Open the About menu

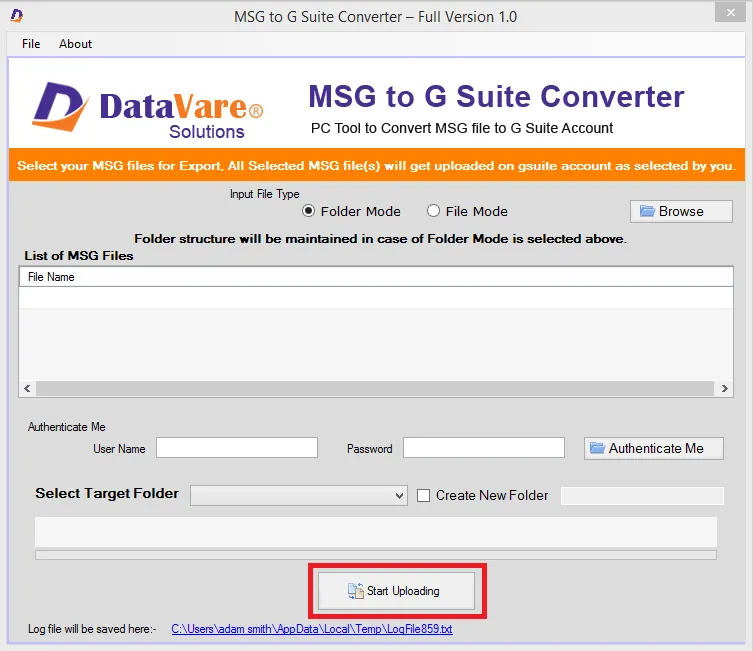pyautogui.click(x=75, y=44)
